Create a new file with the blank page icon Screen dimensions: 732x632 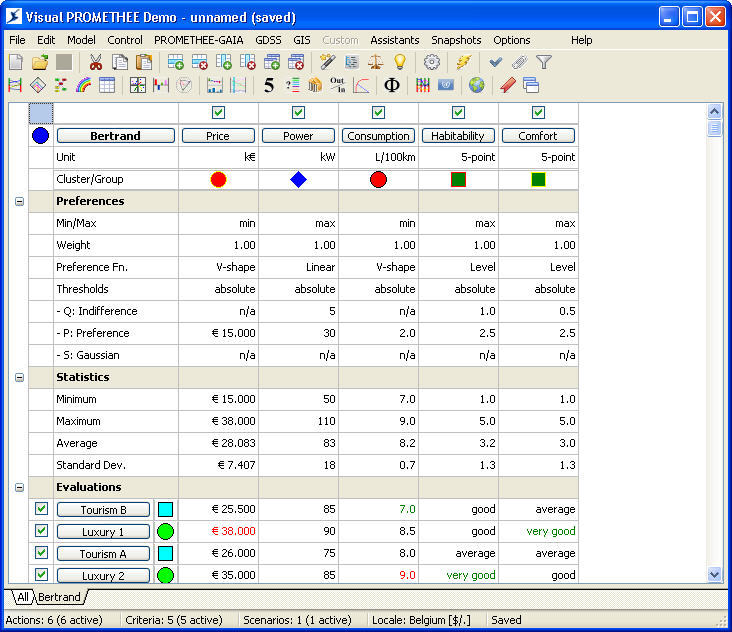coord(16,62)
